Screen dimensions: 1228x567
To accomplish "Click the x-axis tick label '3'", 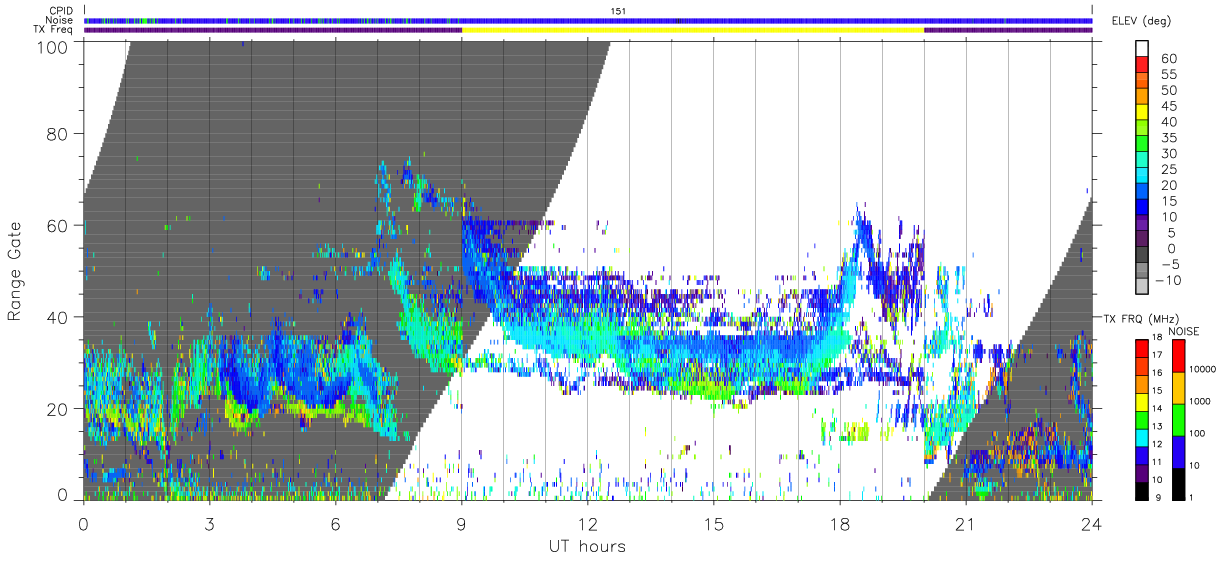I will (210, 524).
